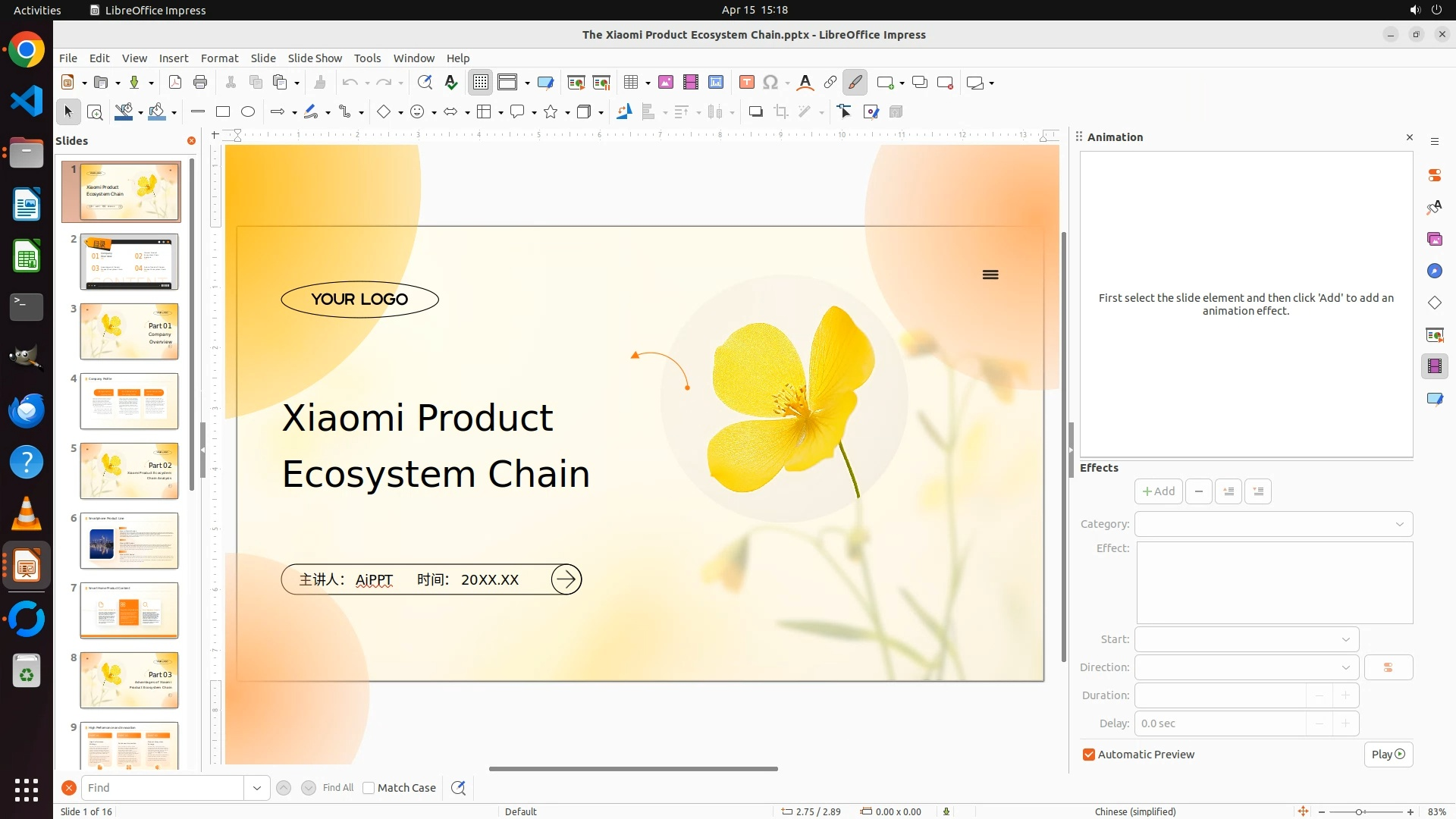Click the Insert Table icon
Screen dimensions: 1456x819
[630, 83]
